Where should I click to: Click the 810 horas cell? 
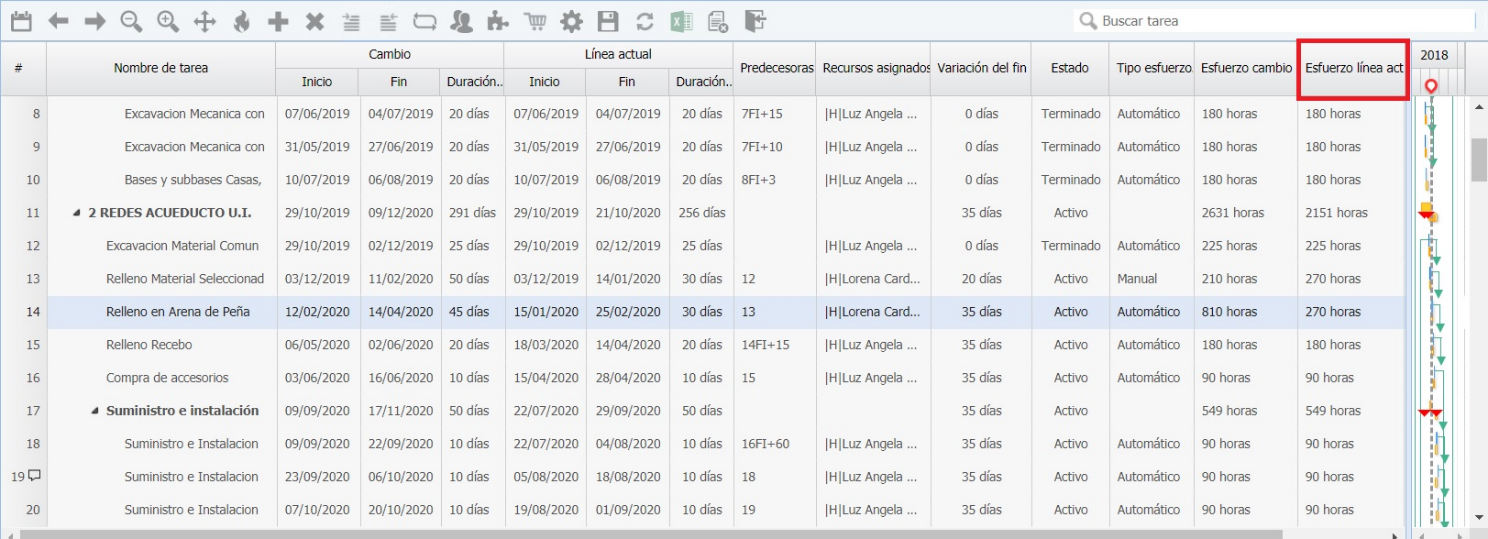tap(1246, 312)
